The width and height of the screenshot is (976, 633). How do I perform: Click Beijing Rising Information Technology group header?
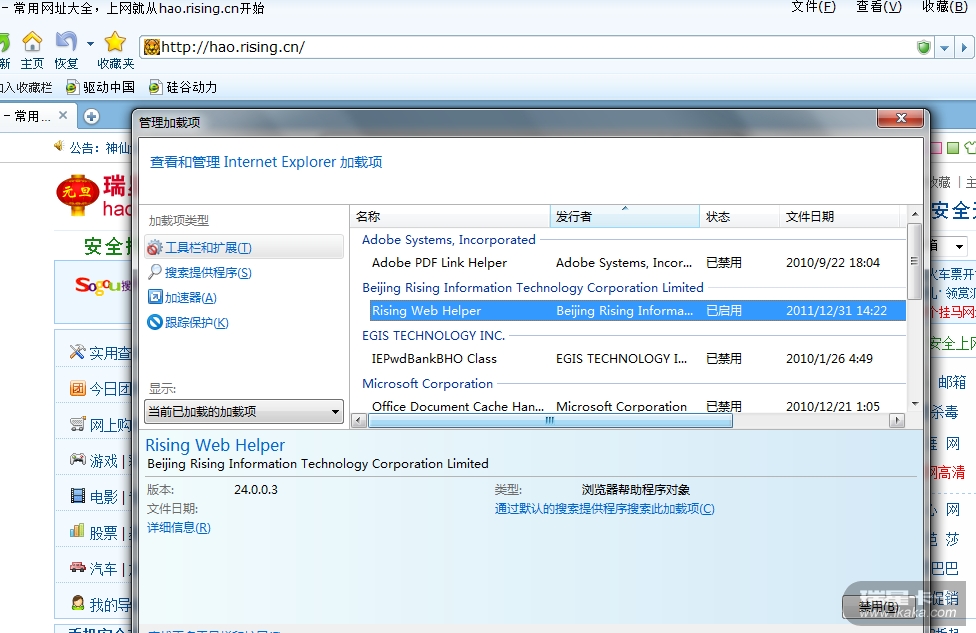533,288
